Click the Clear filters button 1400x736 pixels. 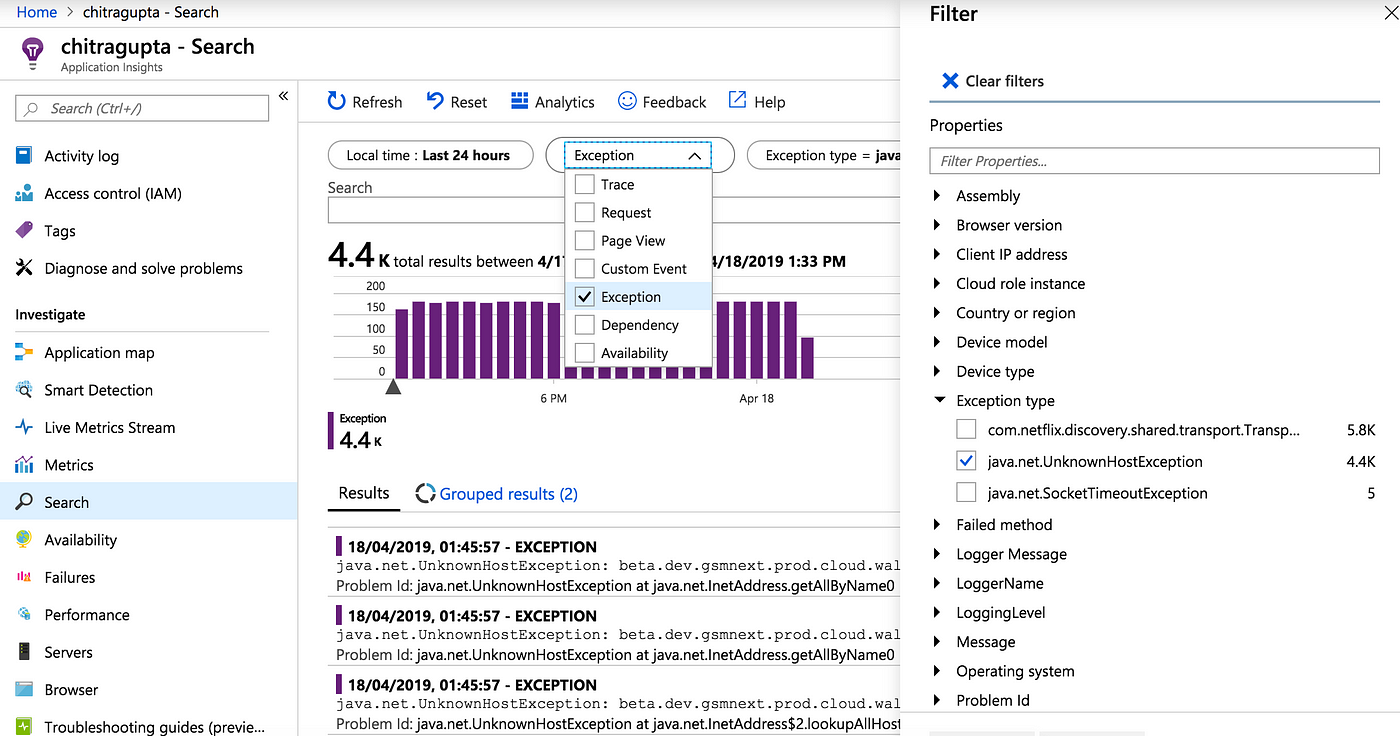[993, 81]
